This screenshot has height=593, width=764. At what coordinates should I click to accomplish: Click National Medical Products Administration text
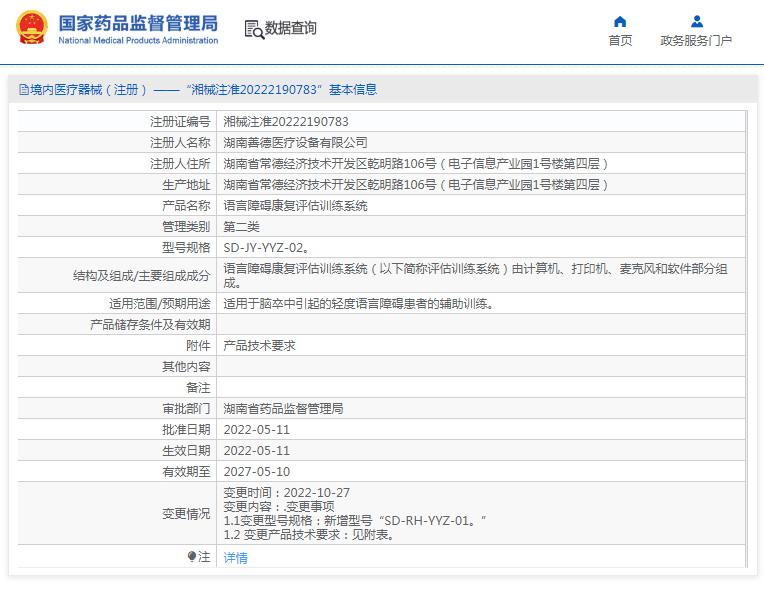click(x=138, y=40)
